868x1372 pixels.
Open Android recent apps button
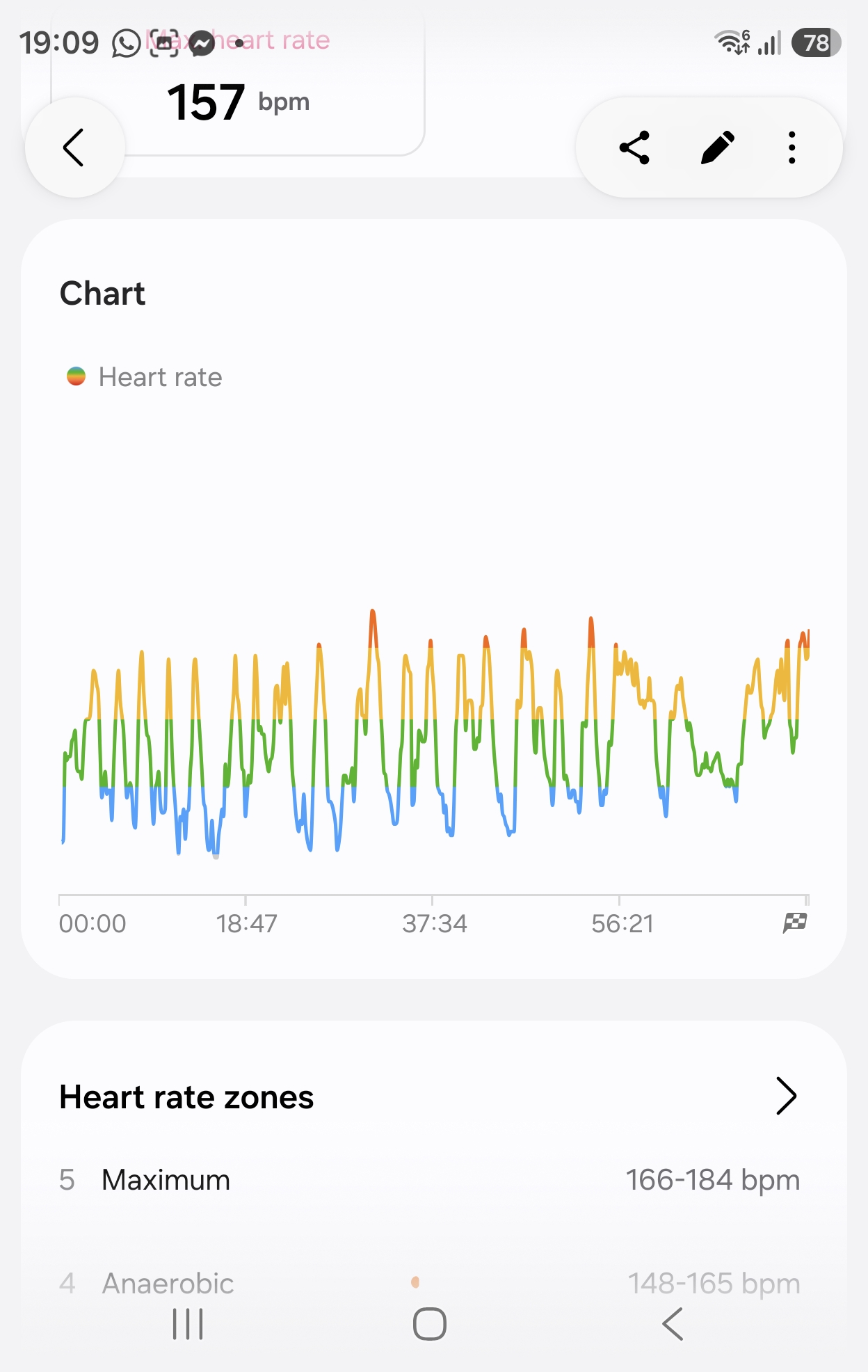[x=188, y=1324]
